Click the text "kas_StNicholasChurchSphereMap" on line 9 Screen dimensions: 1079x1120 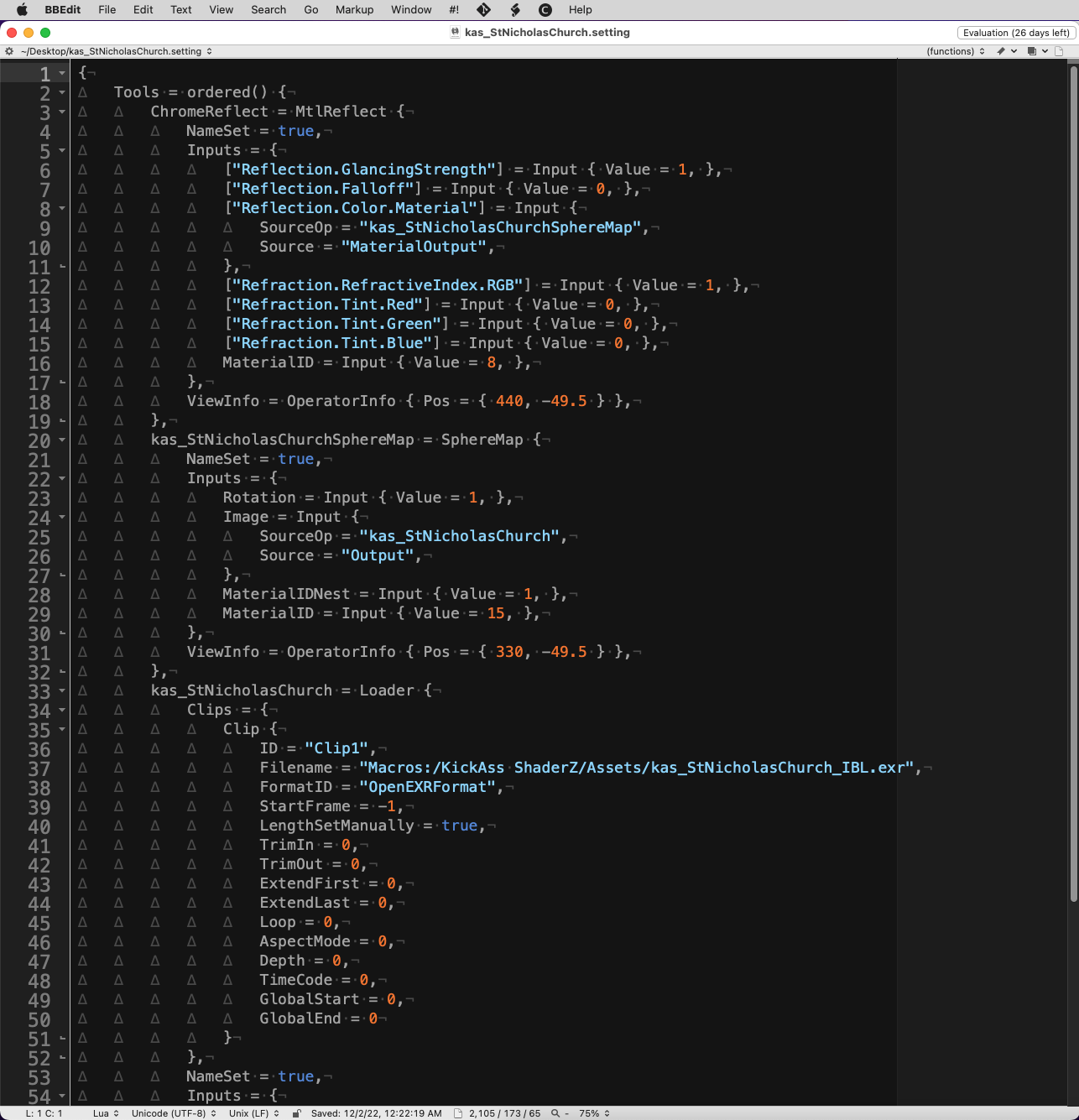coord(500,228)
